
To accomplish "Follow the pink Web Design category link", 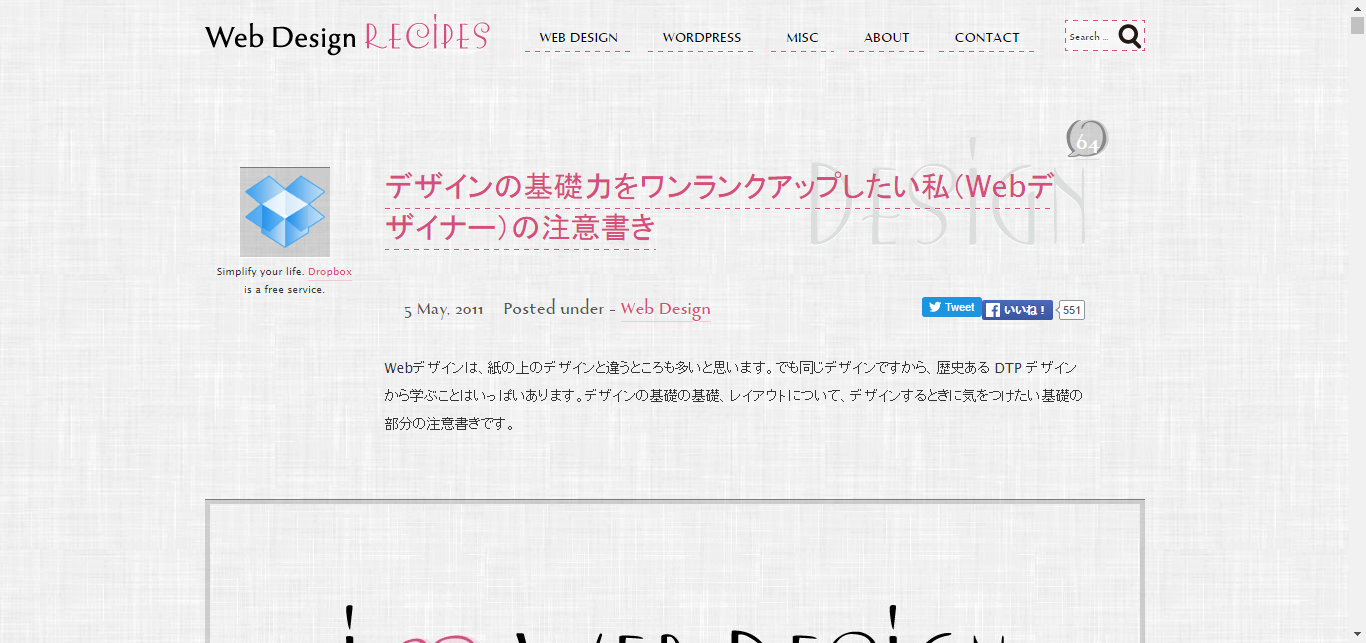I will click(x=665, y=309).
